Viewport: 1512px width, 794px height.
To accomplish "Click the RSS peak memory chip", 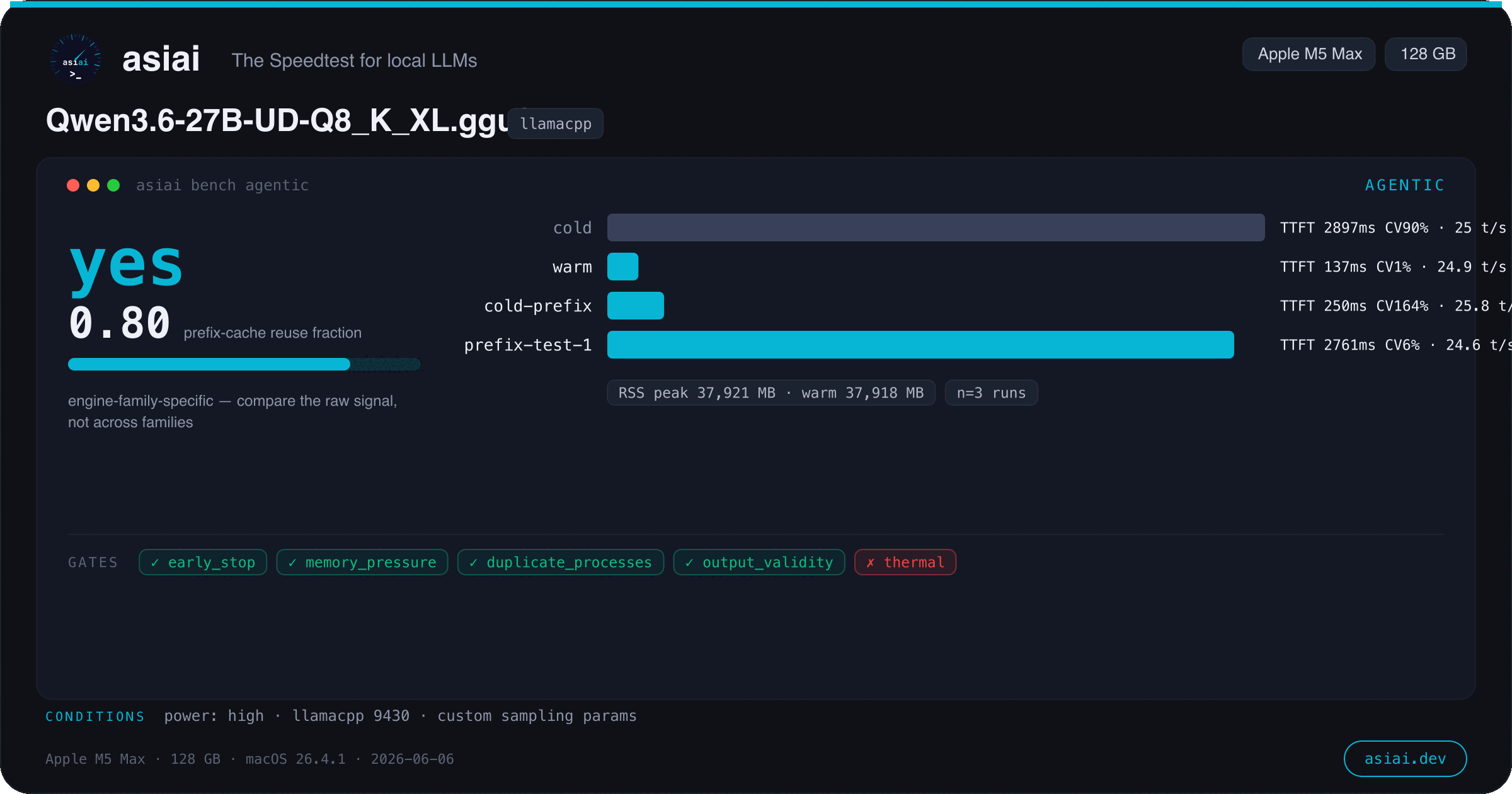I will coord(771,393).
